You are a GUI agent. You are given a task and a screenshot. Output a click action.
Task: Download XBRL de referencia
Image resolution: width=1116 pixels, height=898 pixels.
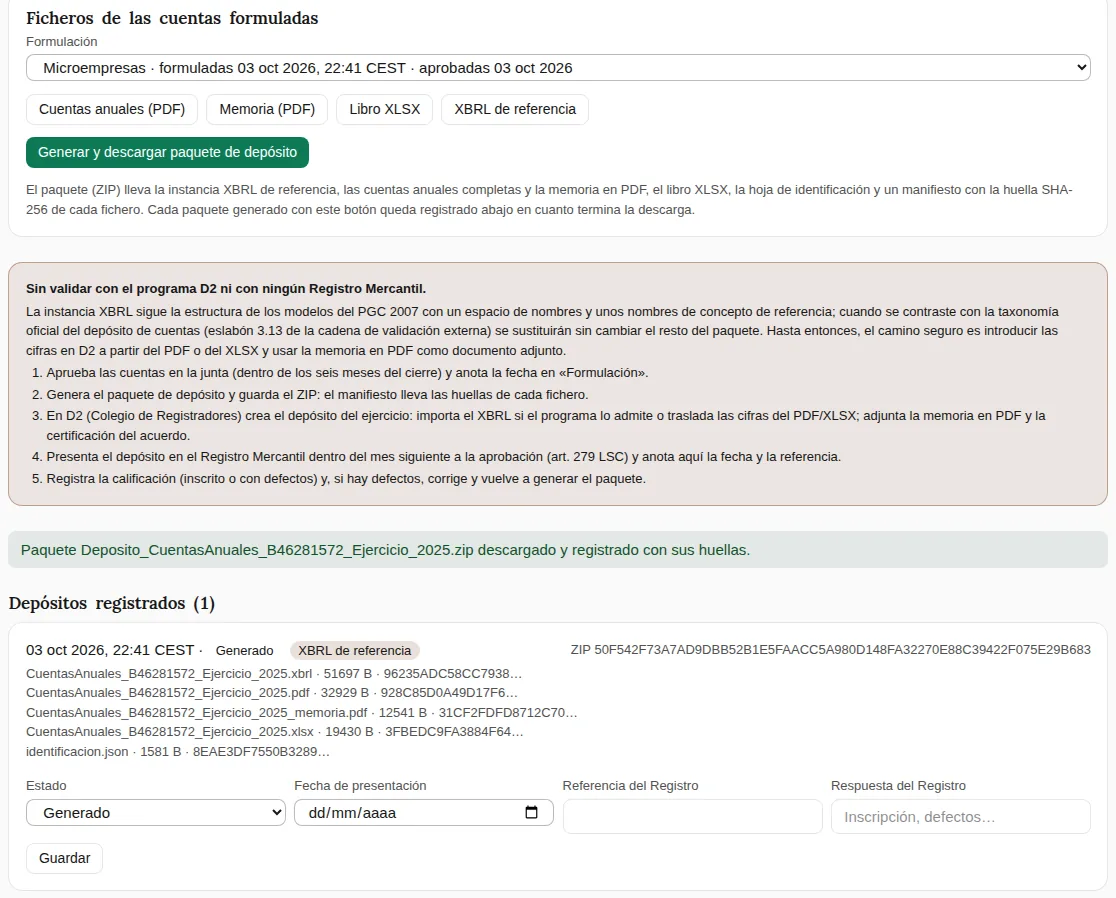point(515,110)
